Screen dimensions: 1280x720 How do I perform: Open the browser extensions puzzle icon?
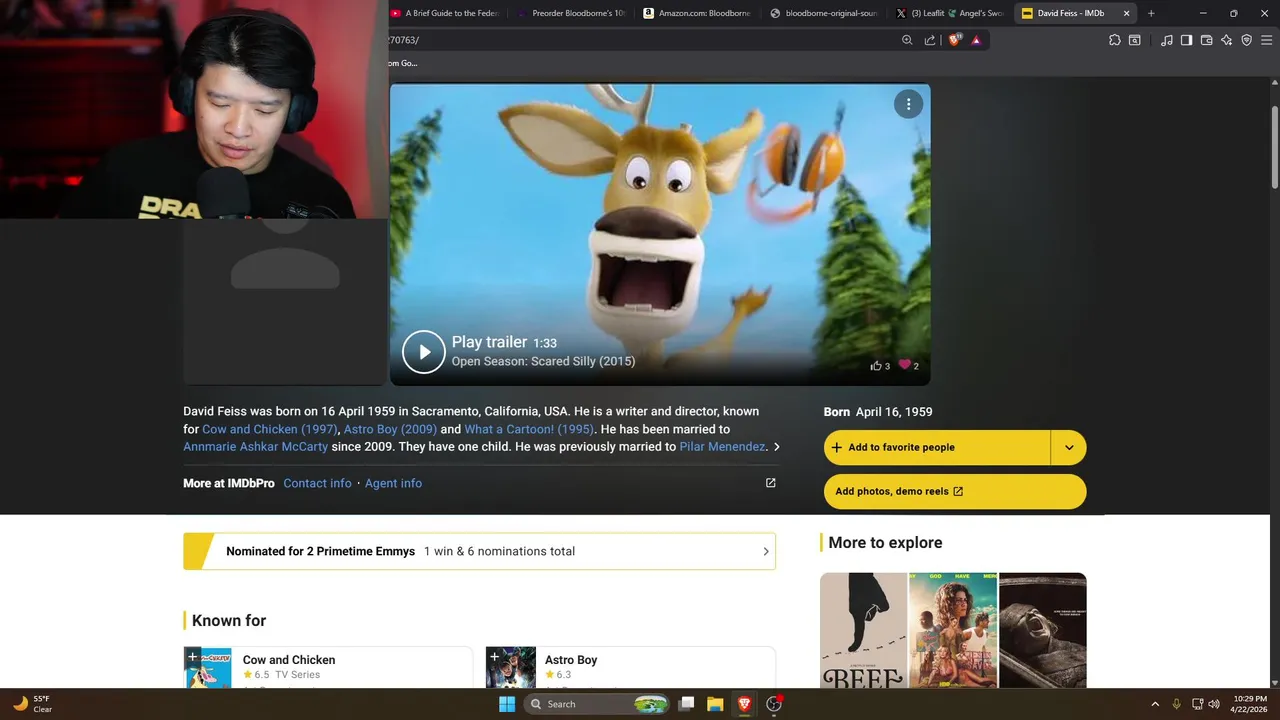[1115, 40]
